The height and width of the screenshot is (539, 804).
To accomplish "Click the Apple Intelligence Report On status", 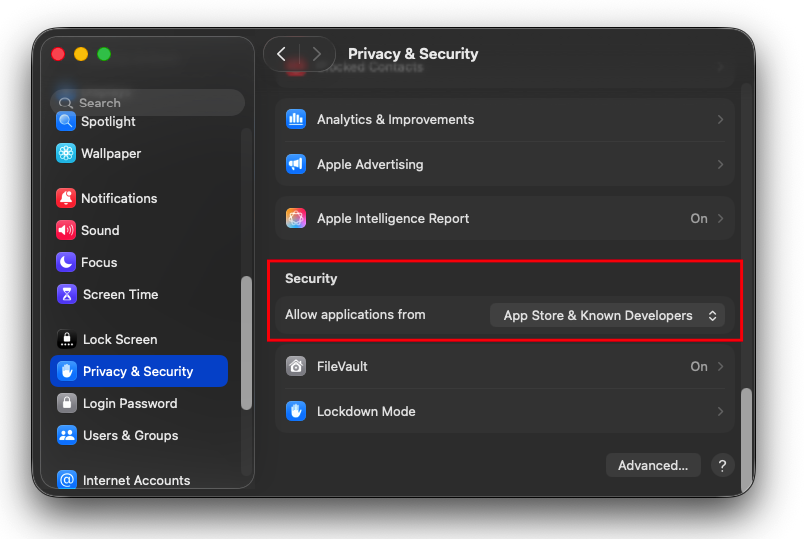I will coord(699,218).
